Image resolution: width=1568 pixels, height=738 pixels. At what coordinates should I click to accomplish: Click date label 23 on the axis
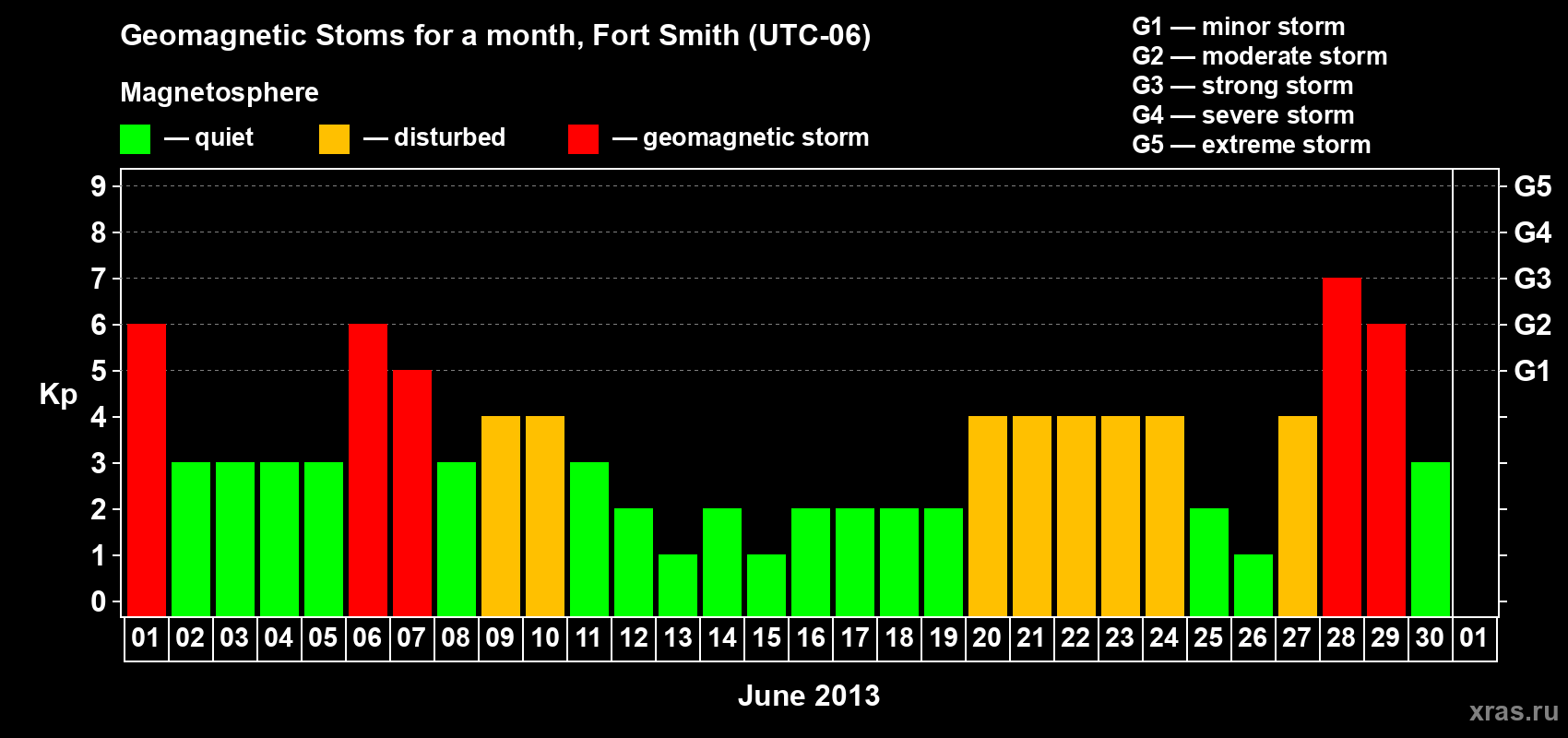(1120, 637)
